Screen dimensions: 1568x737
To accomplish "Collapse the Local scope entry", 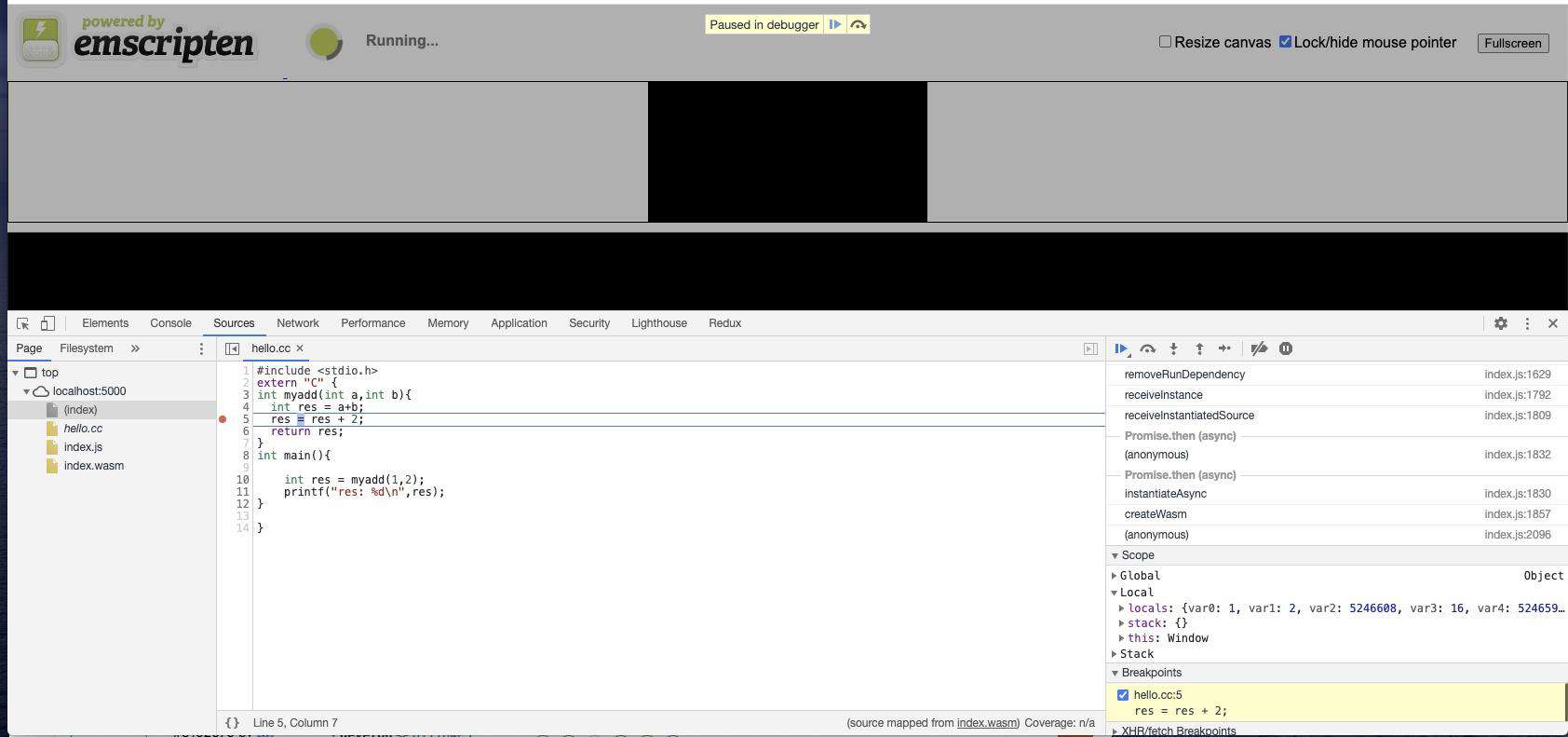I will (1115, 593).
